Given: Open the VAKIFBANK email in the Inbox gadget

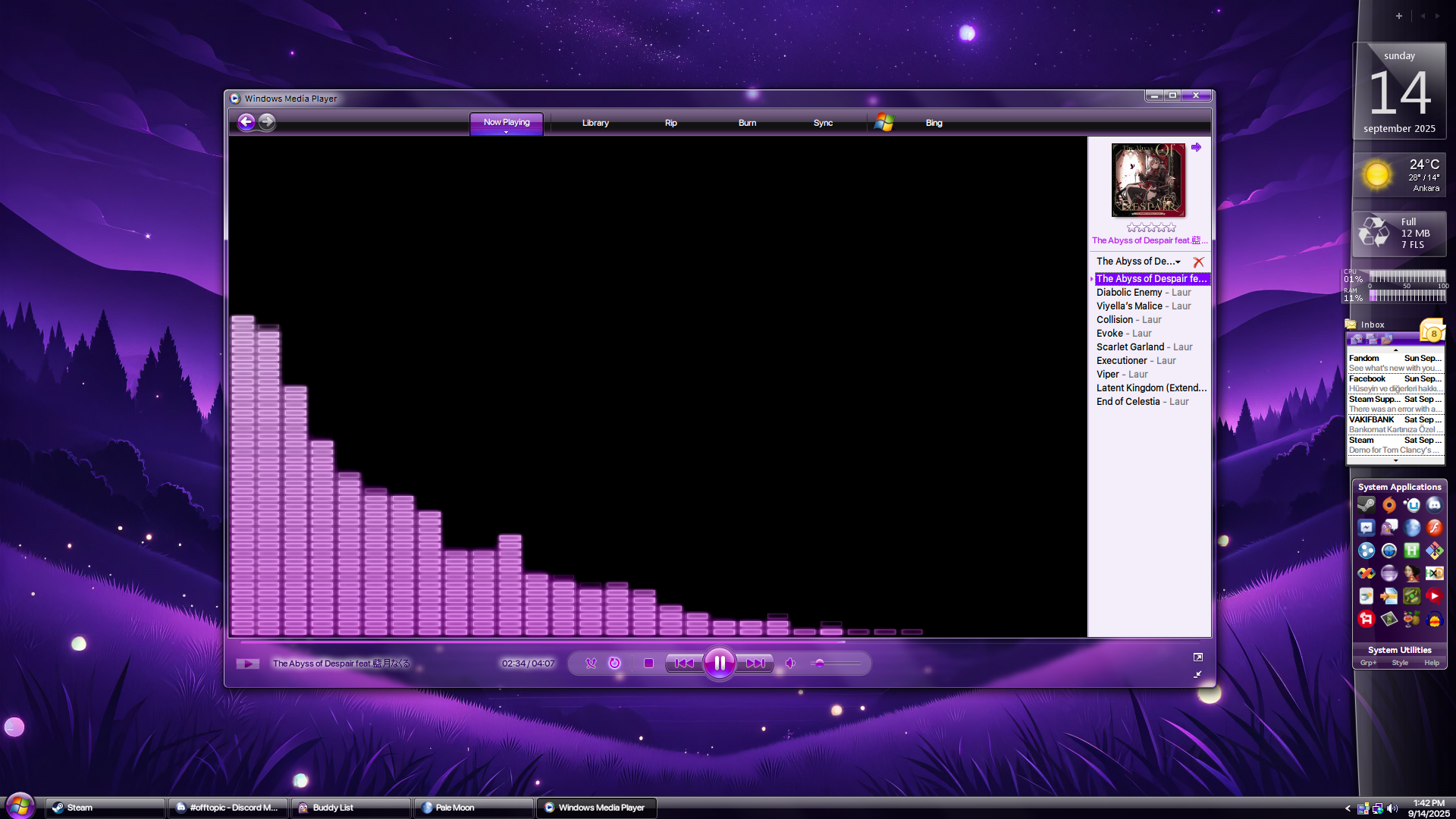Looking at the screenshot, I should [x=1395, y=425].
